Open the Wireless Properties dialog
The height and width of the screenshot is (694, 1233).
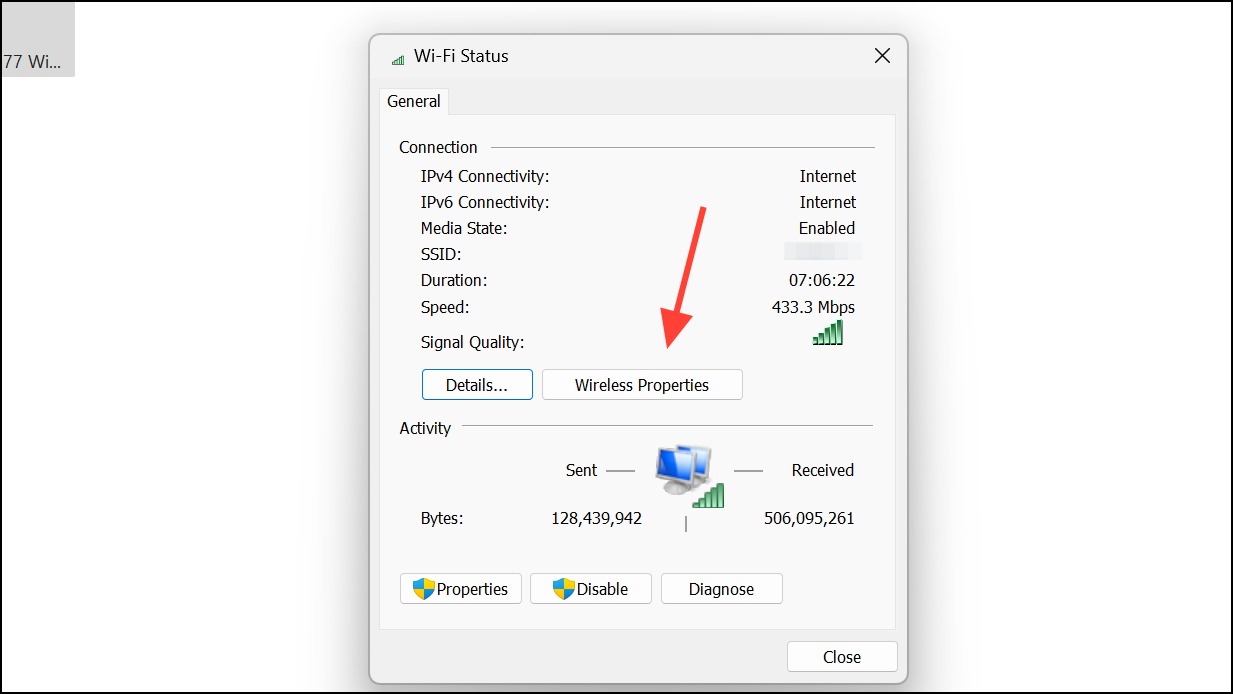642,385
